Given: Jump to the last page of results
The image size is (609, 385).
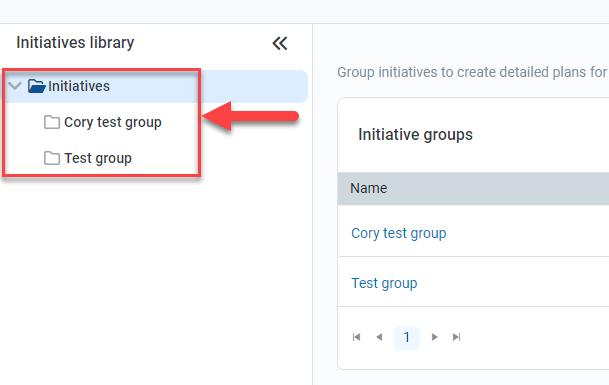Looking at the screenshot, I should coord(457,337).
